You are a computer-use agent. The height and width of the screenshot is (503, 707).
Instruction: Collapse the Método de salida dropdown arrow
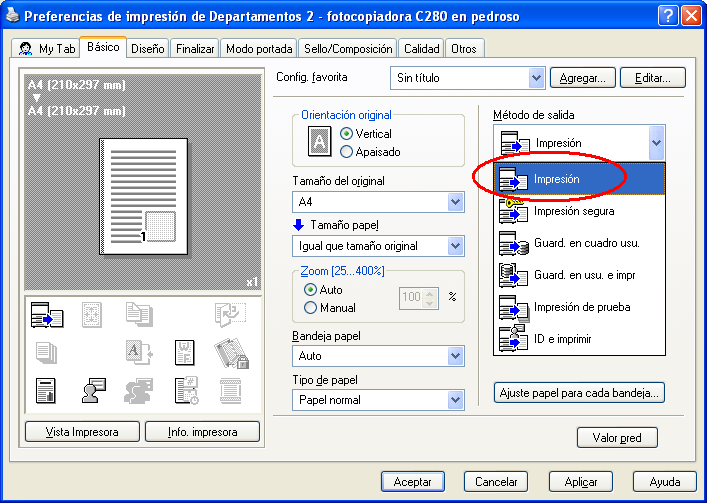point(656,143)
